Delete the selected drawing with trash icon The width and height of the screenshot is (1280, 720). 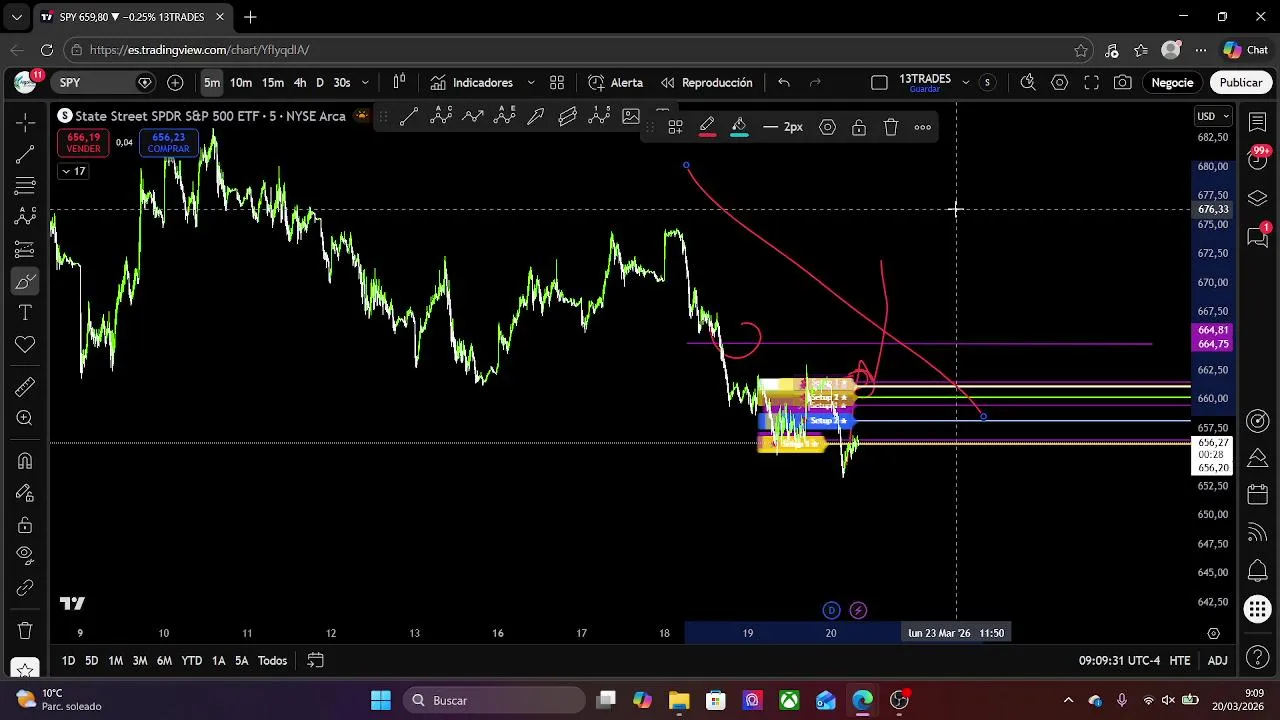pyautogui.click(x=891, y=127)
